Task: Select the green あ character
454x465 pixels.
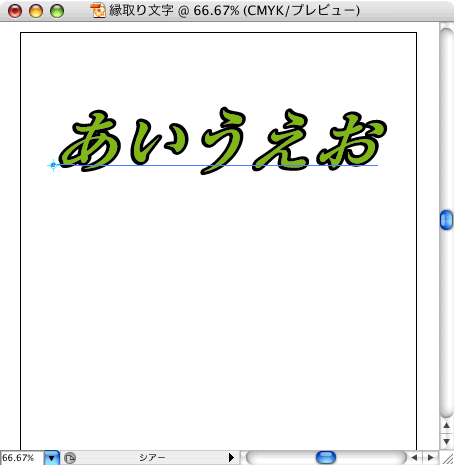Action: [90, 142]
